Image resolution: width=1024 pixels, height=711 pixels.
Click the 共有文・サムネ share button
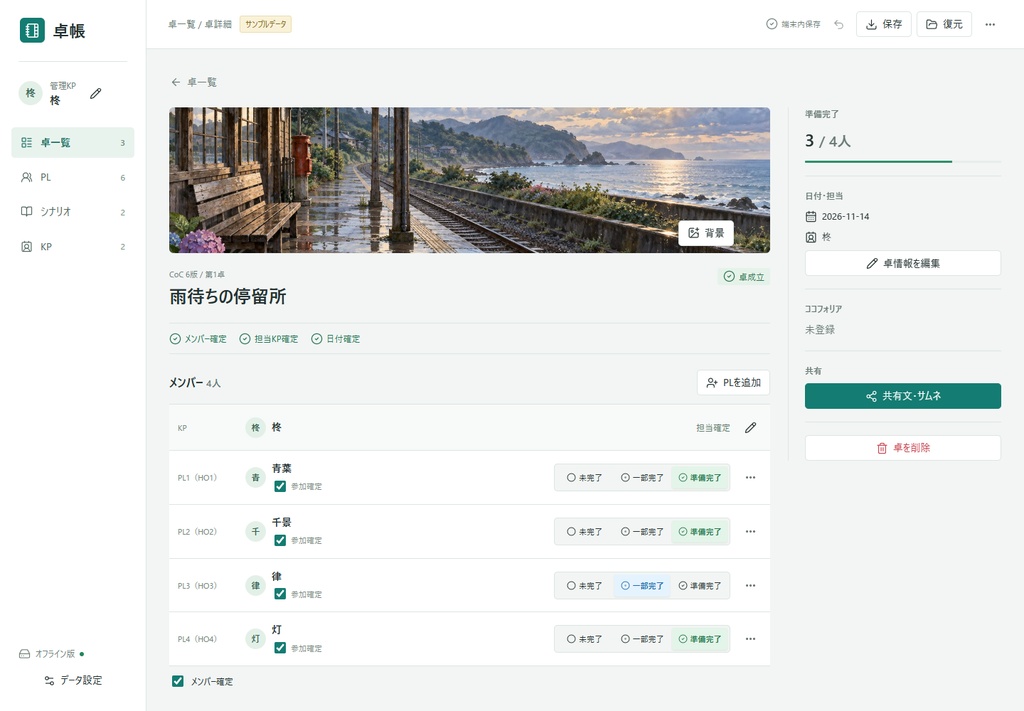(903, 396)
